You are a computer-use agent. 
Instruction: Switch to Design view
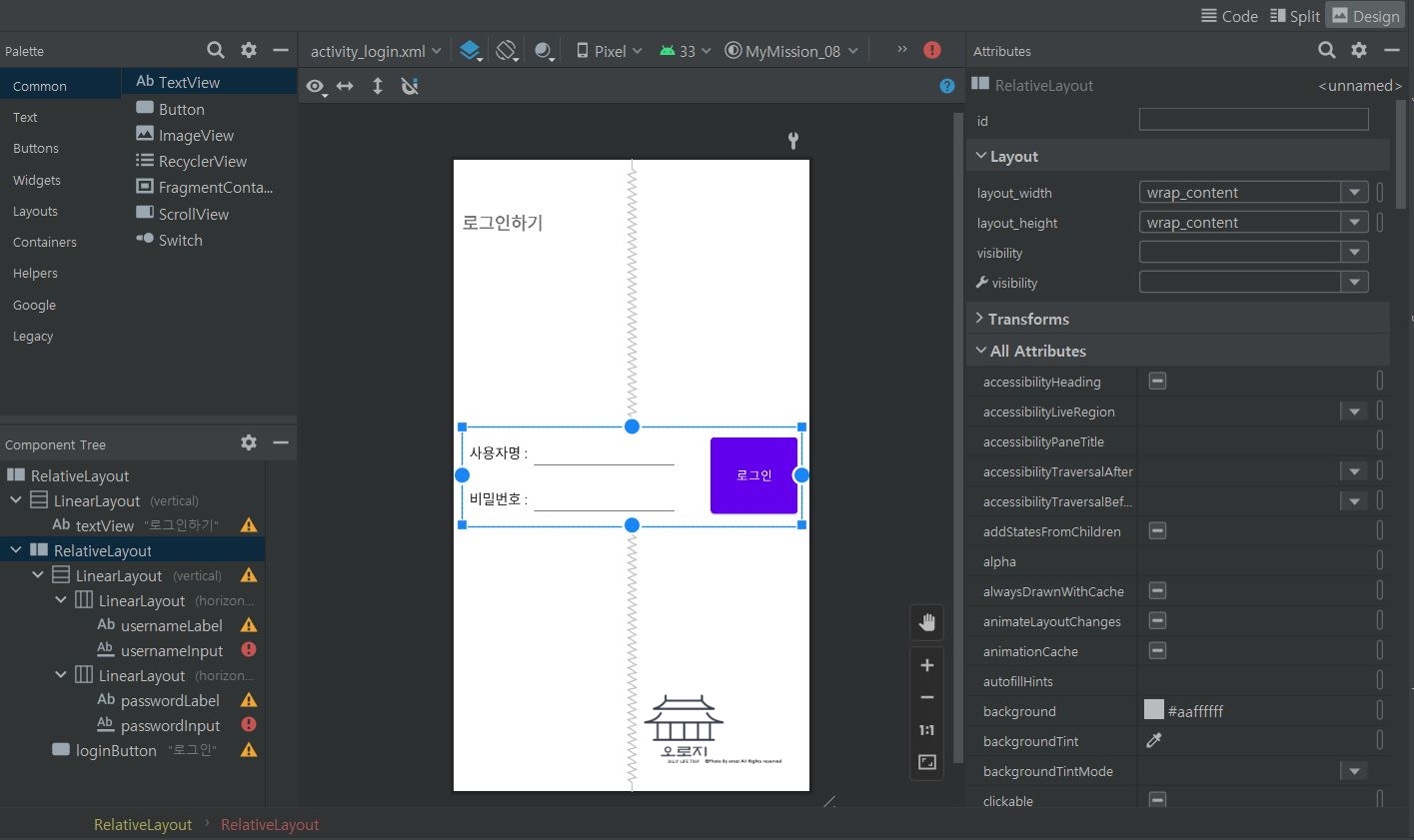click(1366, 16)
